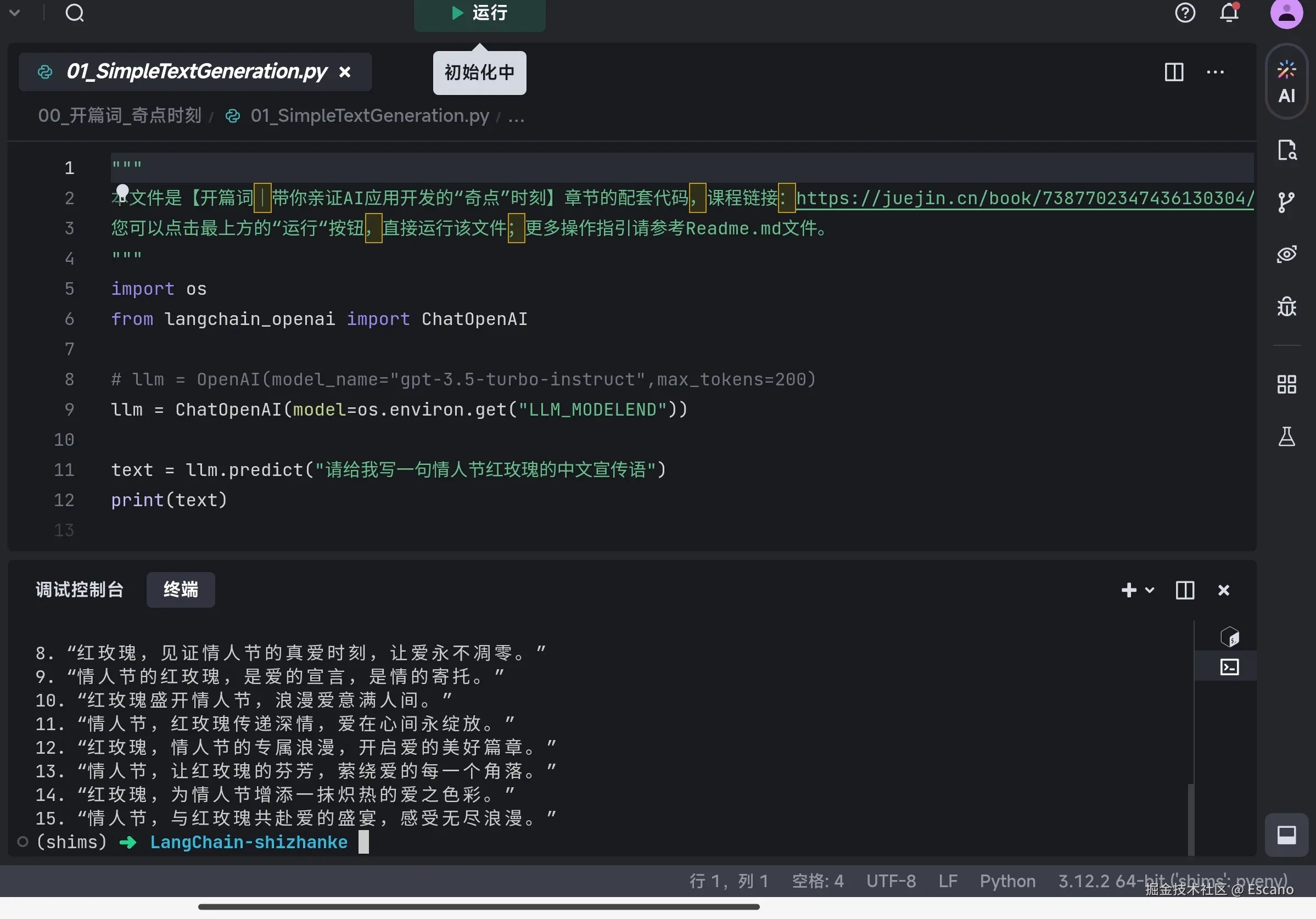
Task: Split the editor view
Action: point(1174,72)
